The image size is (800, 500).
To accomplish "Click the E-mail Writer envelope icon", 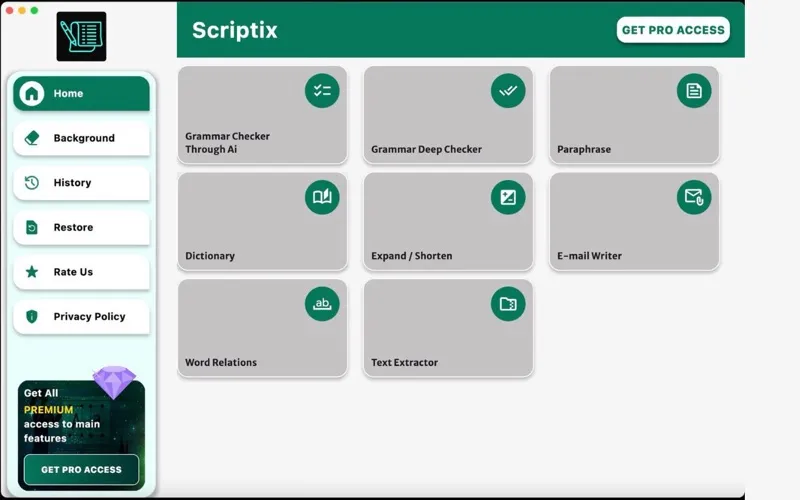I will point(694,197).
